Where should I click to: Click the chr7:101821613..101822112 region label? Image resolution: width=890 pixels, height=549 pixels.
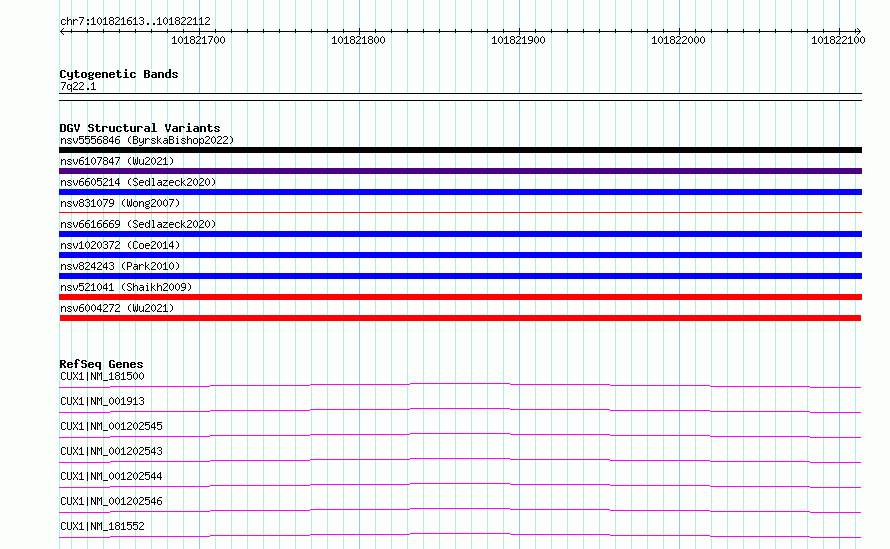point(135,21)
